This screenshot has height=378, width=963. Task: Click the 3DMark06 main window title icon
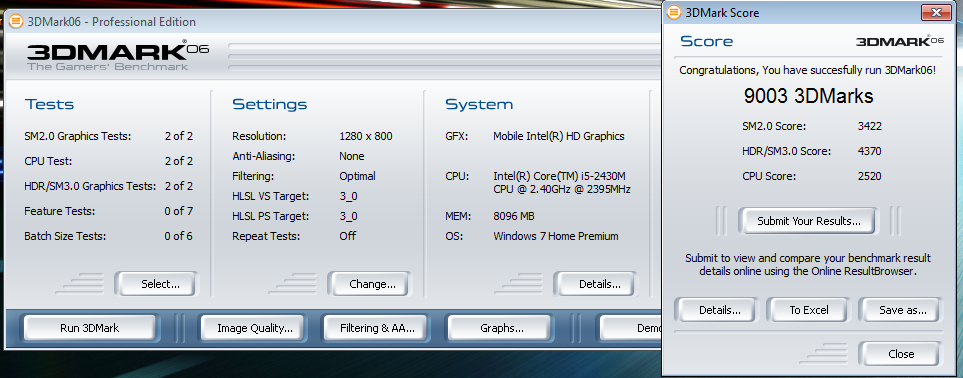(x=16, y=22)
